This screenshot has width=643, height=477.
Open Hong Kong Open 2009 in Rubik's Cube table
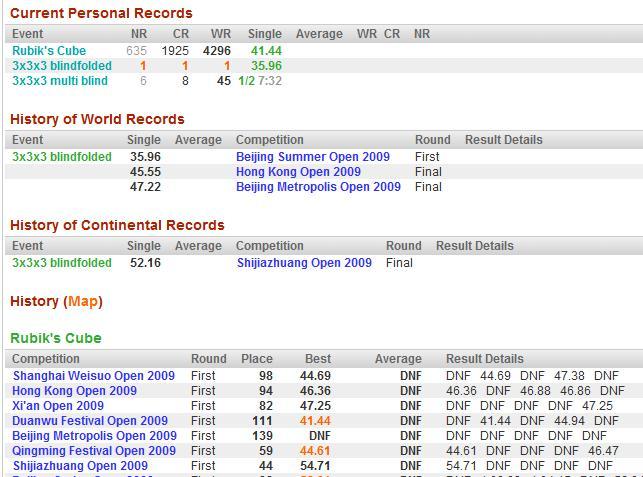pos(74,390)
